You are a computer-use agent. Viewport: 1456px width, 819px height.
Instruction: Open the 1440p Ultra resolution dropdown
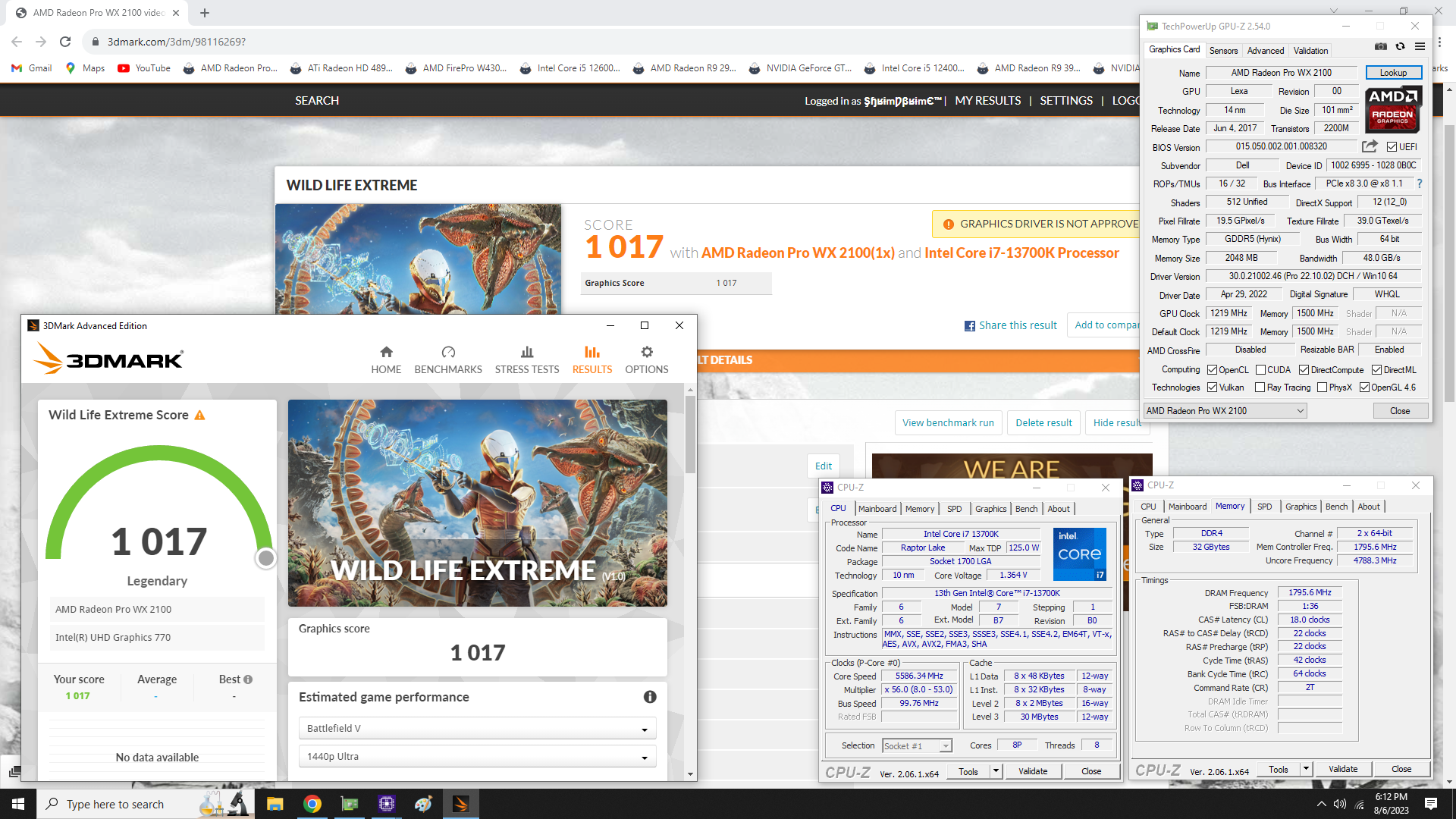(x=477, y=756)
